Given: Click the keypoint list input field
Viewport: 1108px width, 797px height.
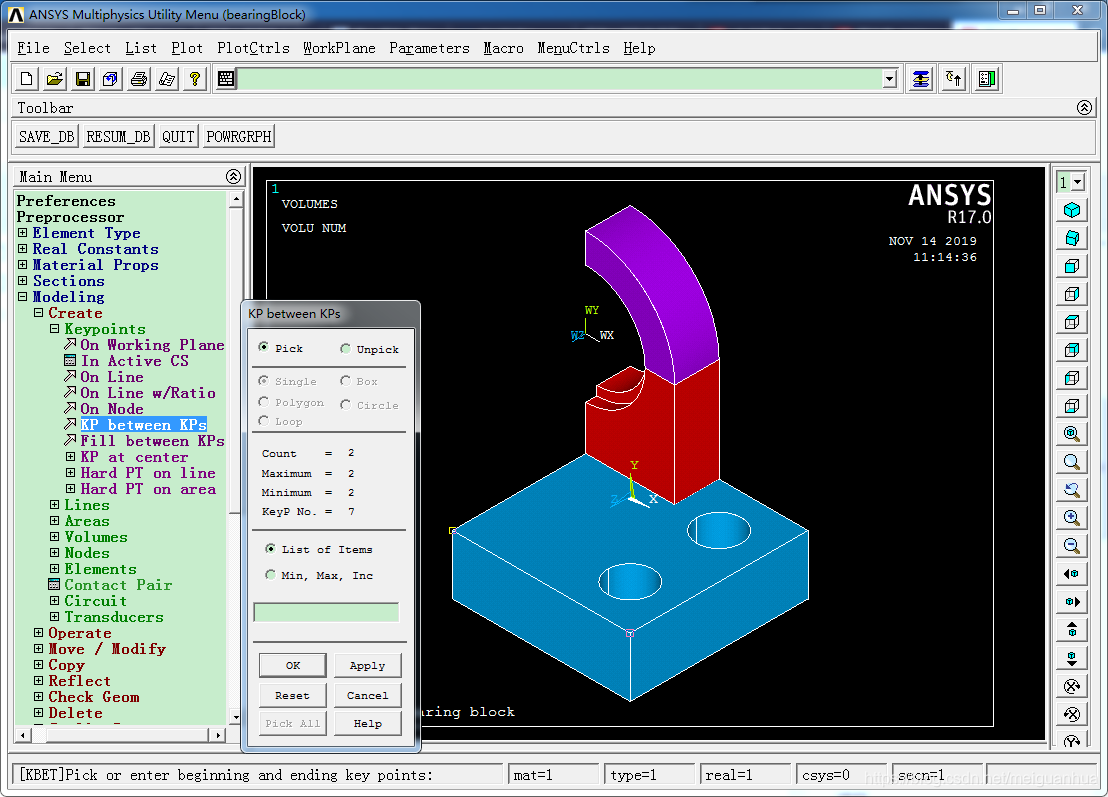Looking at the screenshot, I should (326, 612).
